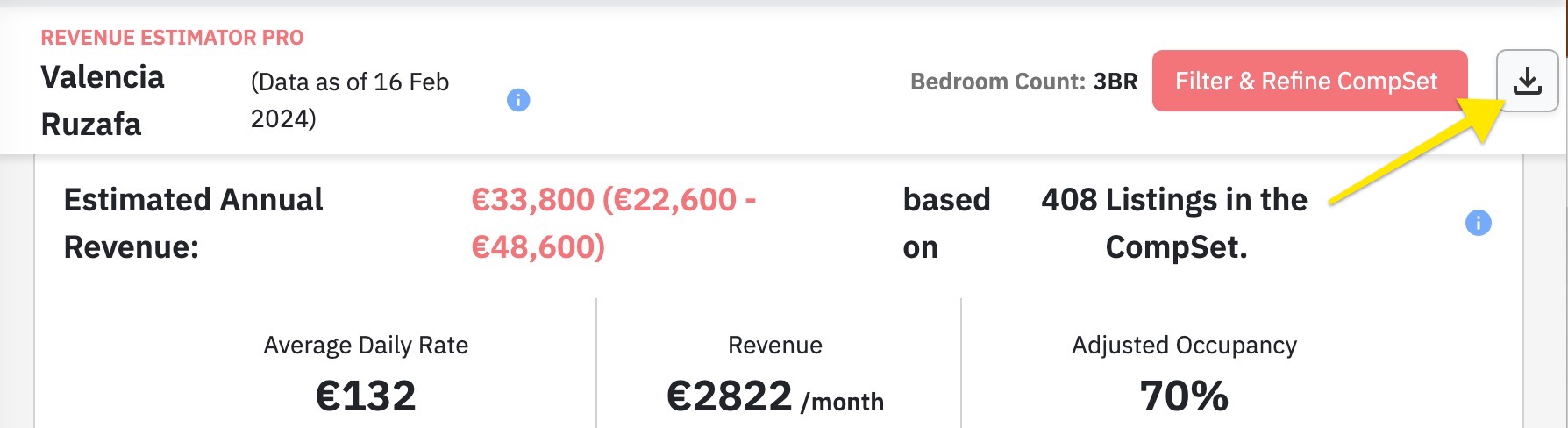Viewport: 1568px width, 428px height.
Task: Click the Estimated Annual Revenue label
Action: click(193, 224)
